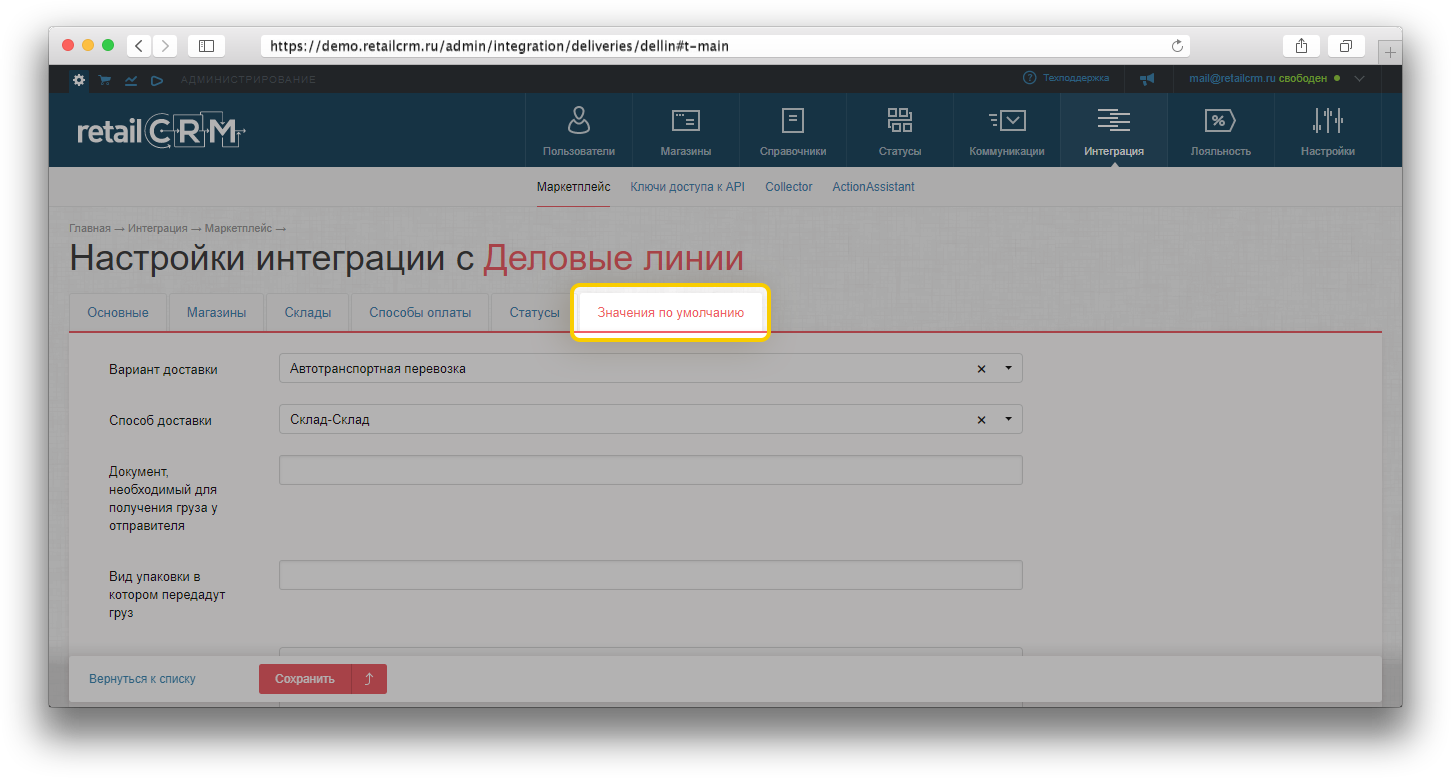Open the Статусы section icon
This screenshot has width=1451, height=778.
(900, 120)
